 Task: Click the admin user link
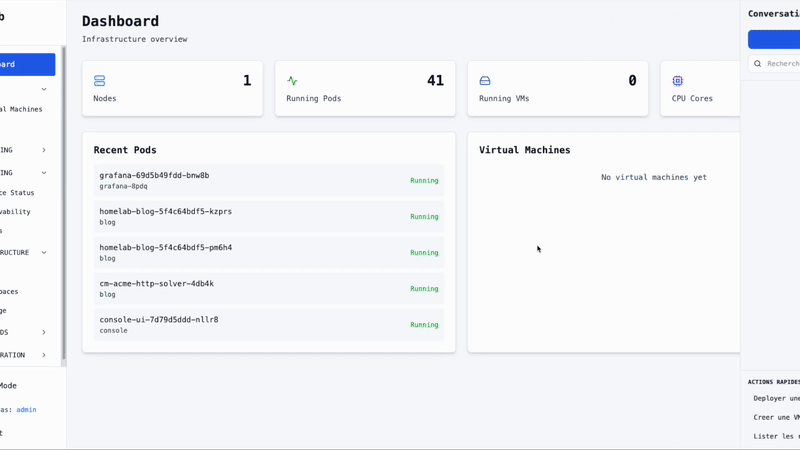click(26, 410)
